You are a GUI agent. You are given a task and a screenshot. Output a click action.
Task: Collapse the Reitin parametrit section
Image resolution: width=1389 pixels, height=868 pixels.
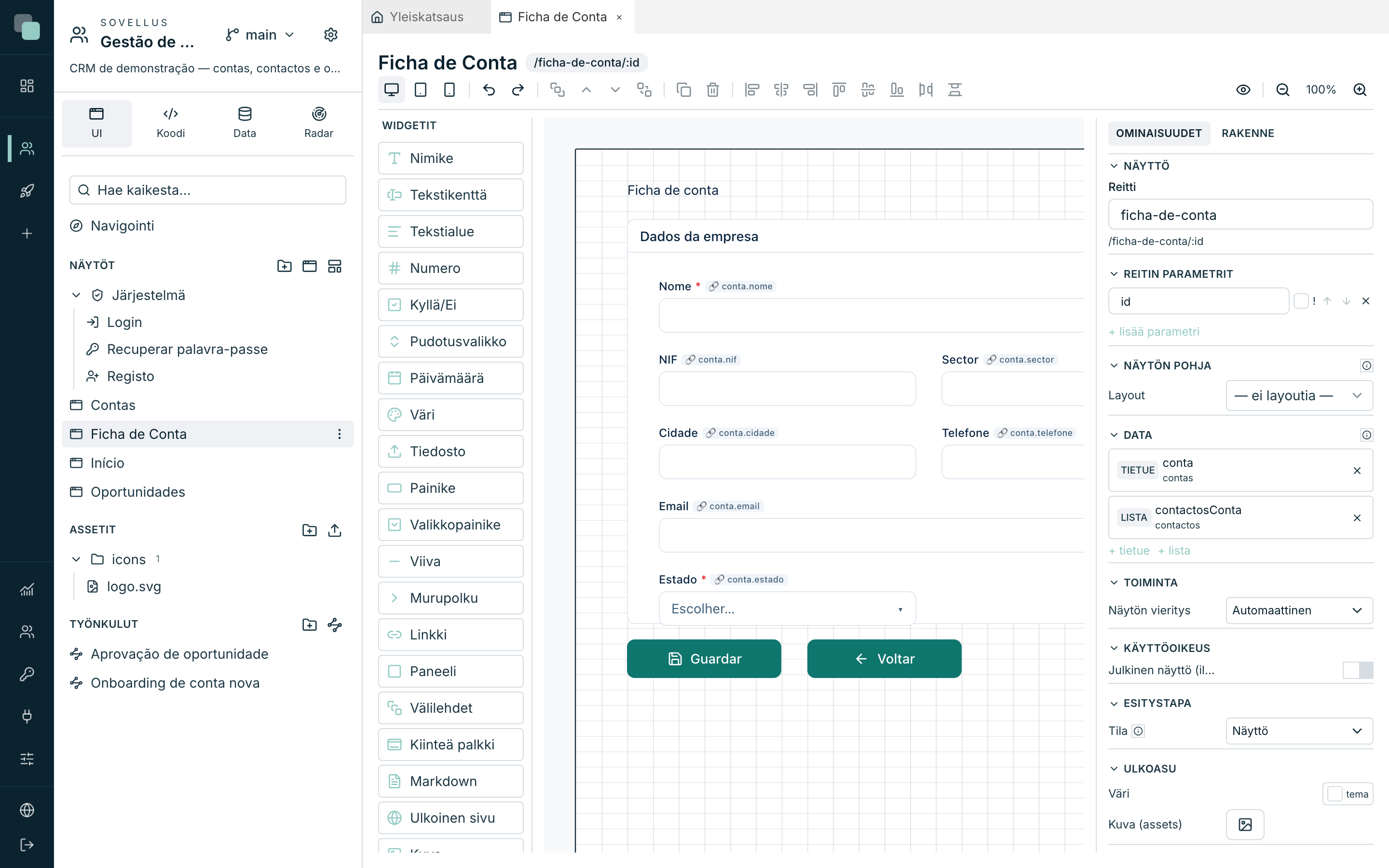(x=1114, y=274)
